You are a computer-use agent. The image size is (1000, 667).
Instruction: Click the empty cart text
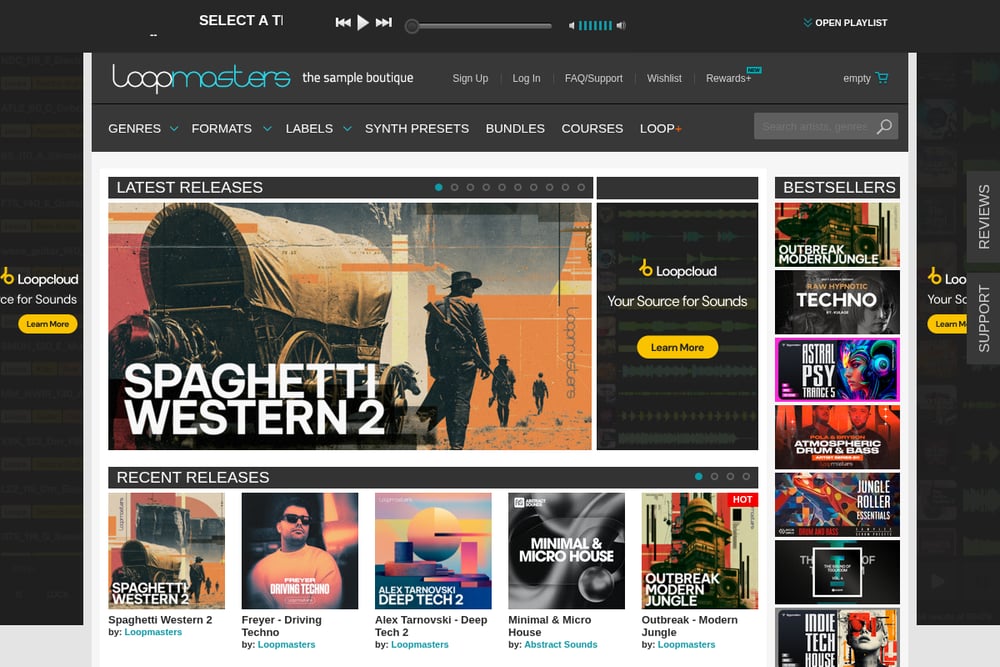[857, 78]
